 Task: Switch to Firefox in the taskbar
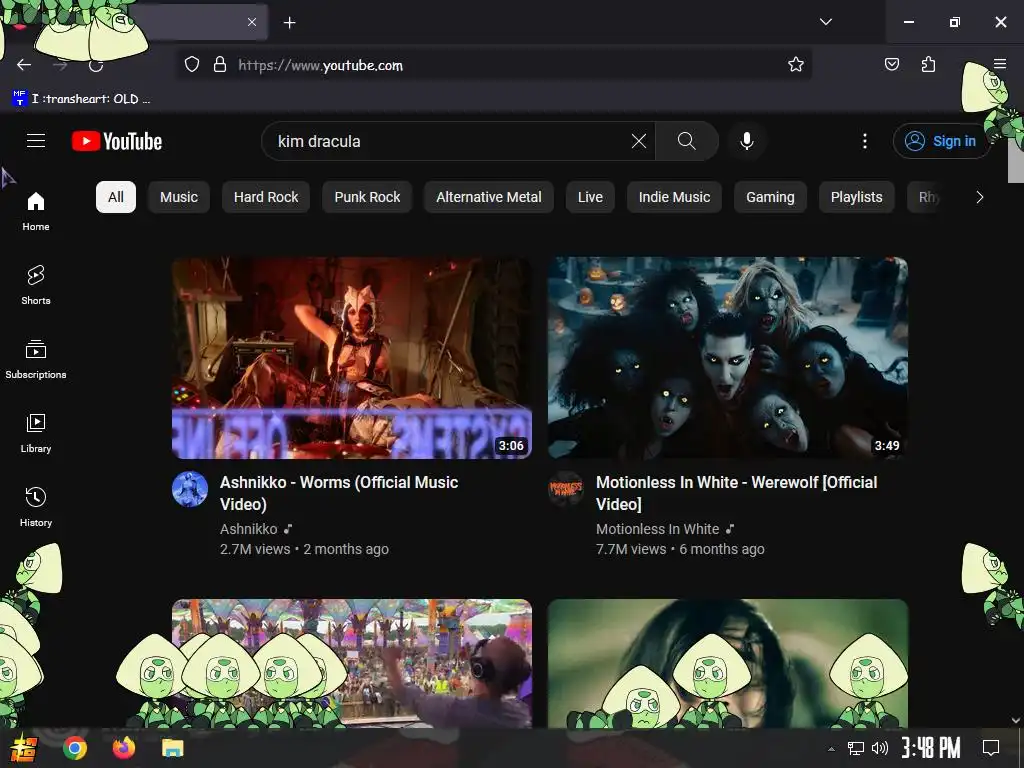click(123, 748)
